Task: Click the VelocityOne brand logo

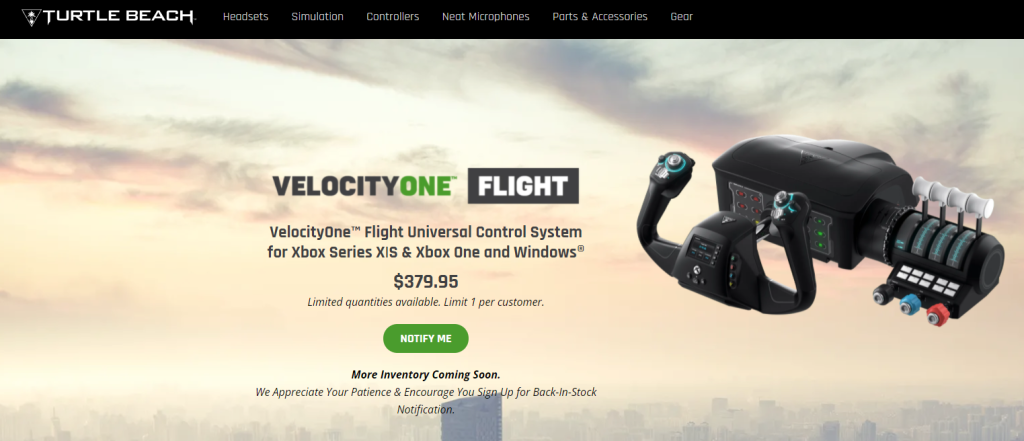Action: point(364,186)
